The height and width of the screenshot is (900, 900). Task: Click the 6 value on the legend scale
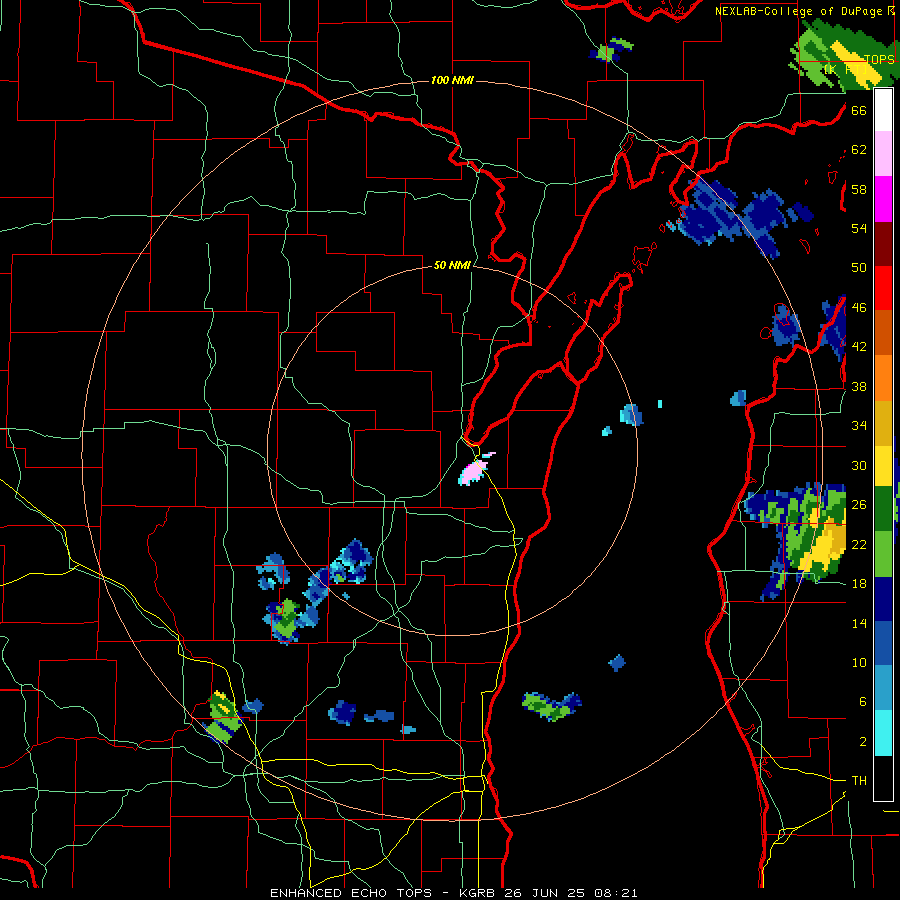click(x=862, y=702)
